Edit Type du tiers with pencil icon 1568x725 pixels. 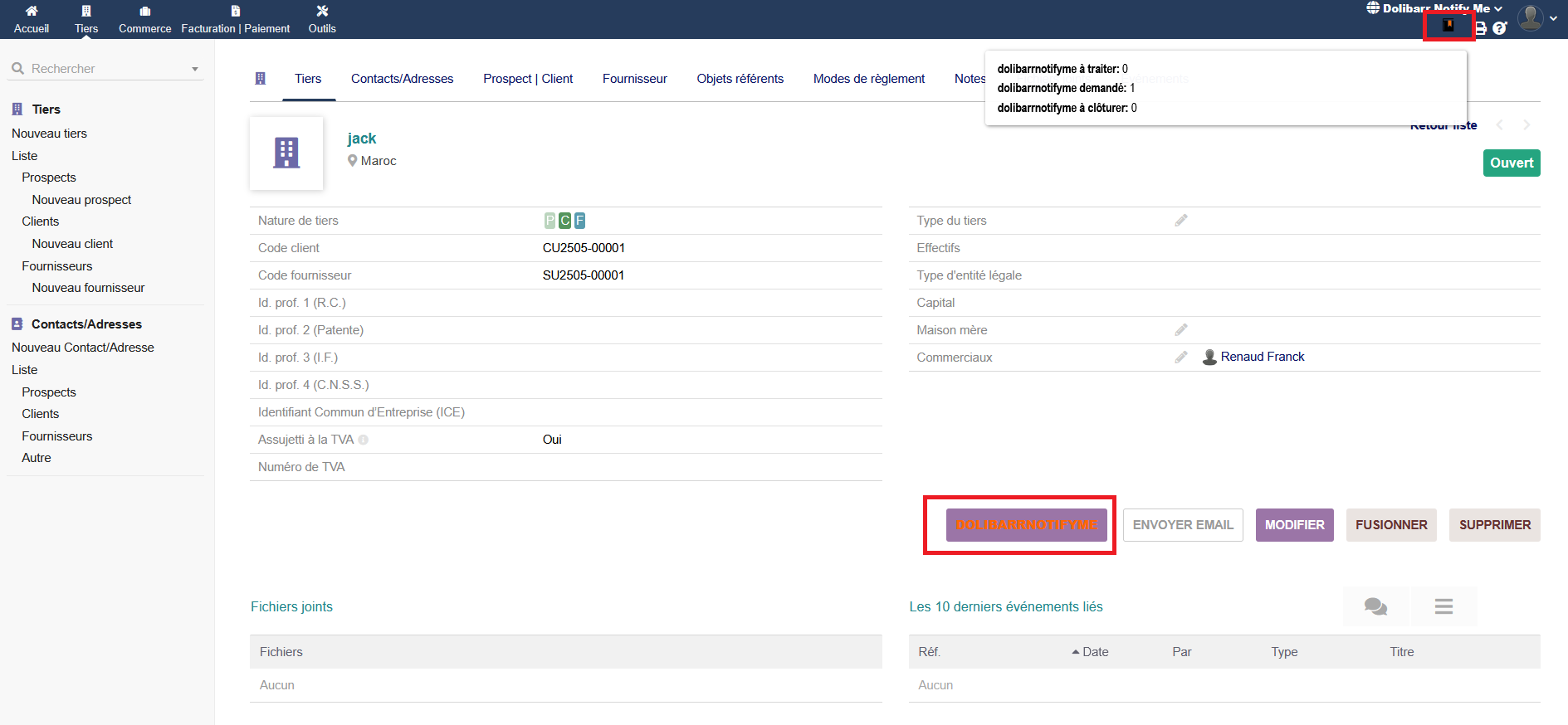1180,221
